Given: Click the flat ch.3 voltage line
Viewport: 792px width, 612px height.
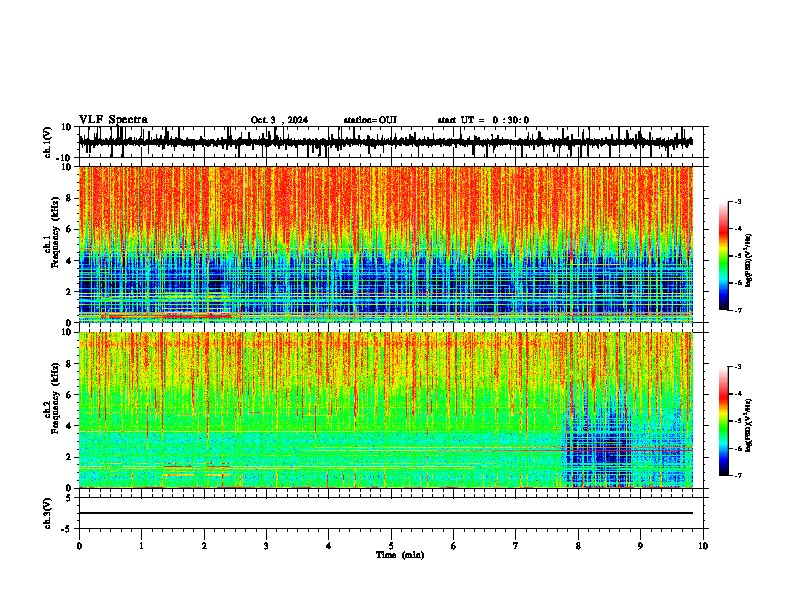Looking at the screenshot, I should click(x=386, y=513).
